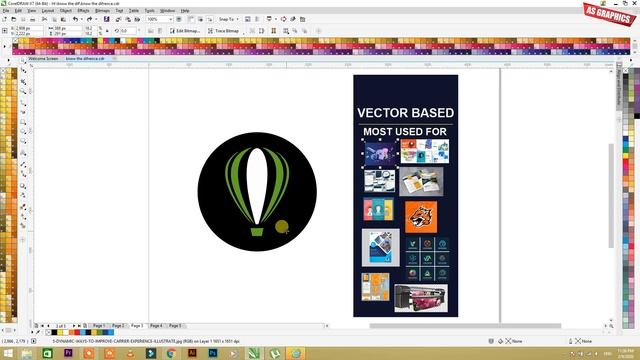Pick the red swatch in document palette
The height and width of the screenshot is (360, 640).
(x=77, y=332)
